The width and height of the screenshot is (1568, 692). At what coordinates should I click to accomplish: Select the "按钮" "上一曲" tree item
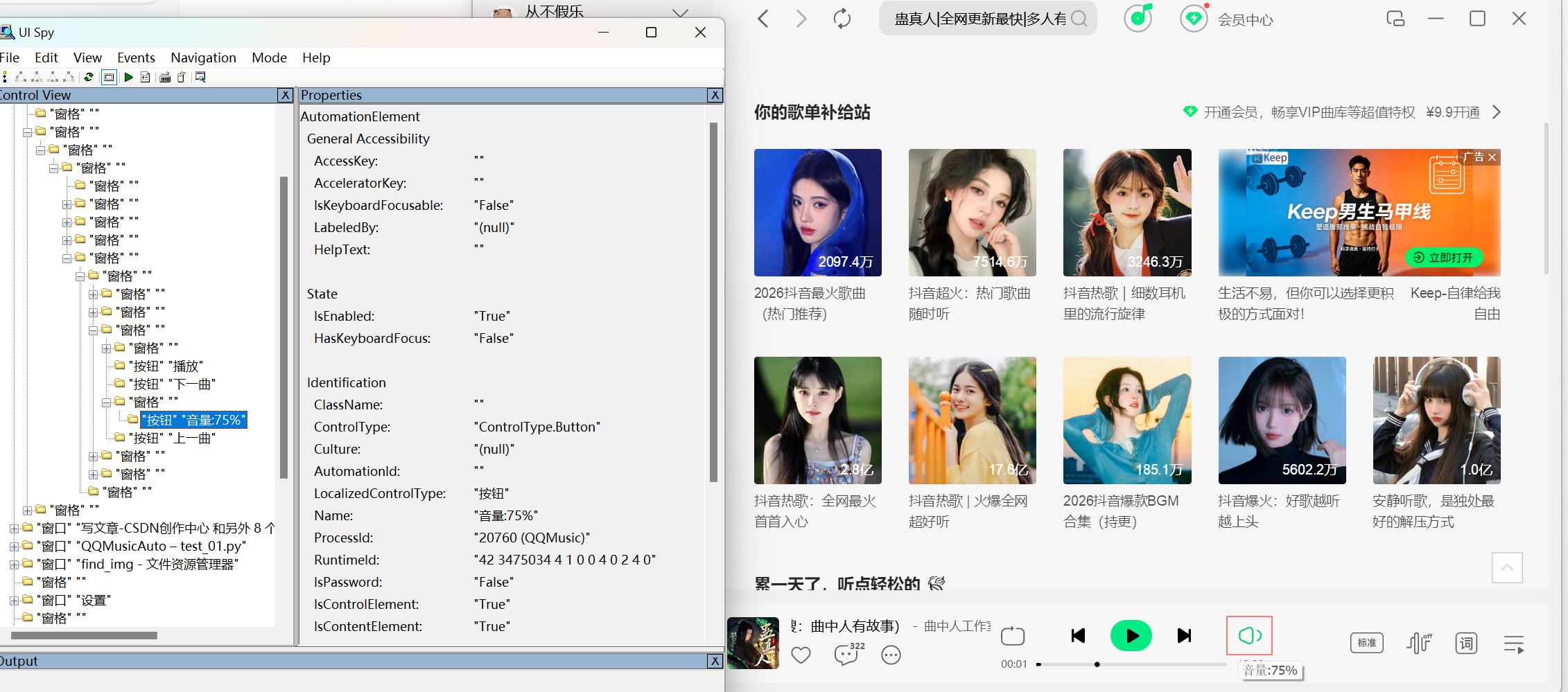click(172, 438)
